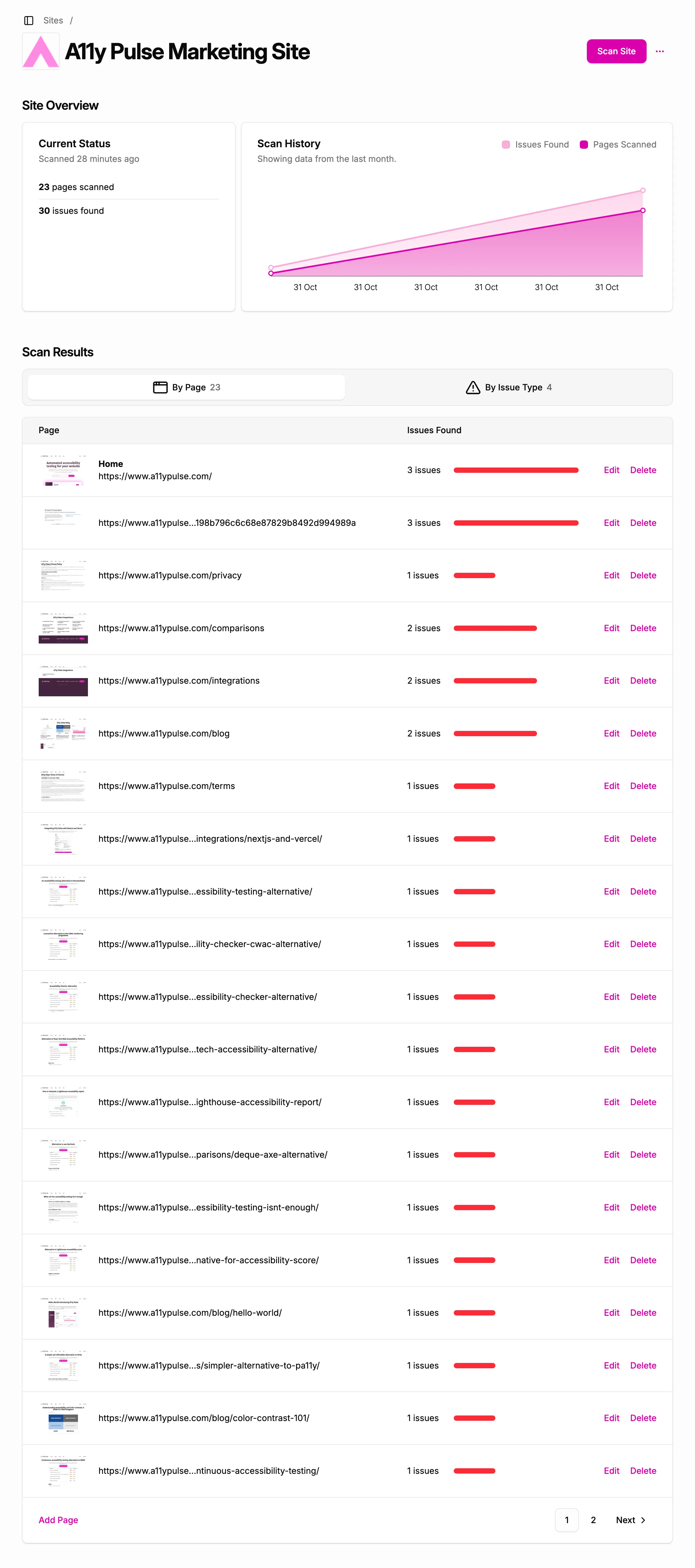The height and width of the screenshot is (1568, 695).
Task: Go to the Sites breadcrumb
Action: (53, 21)
